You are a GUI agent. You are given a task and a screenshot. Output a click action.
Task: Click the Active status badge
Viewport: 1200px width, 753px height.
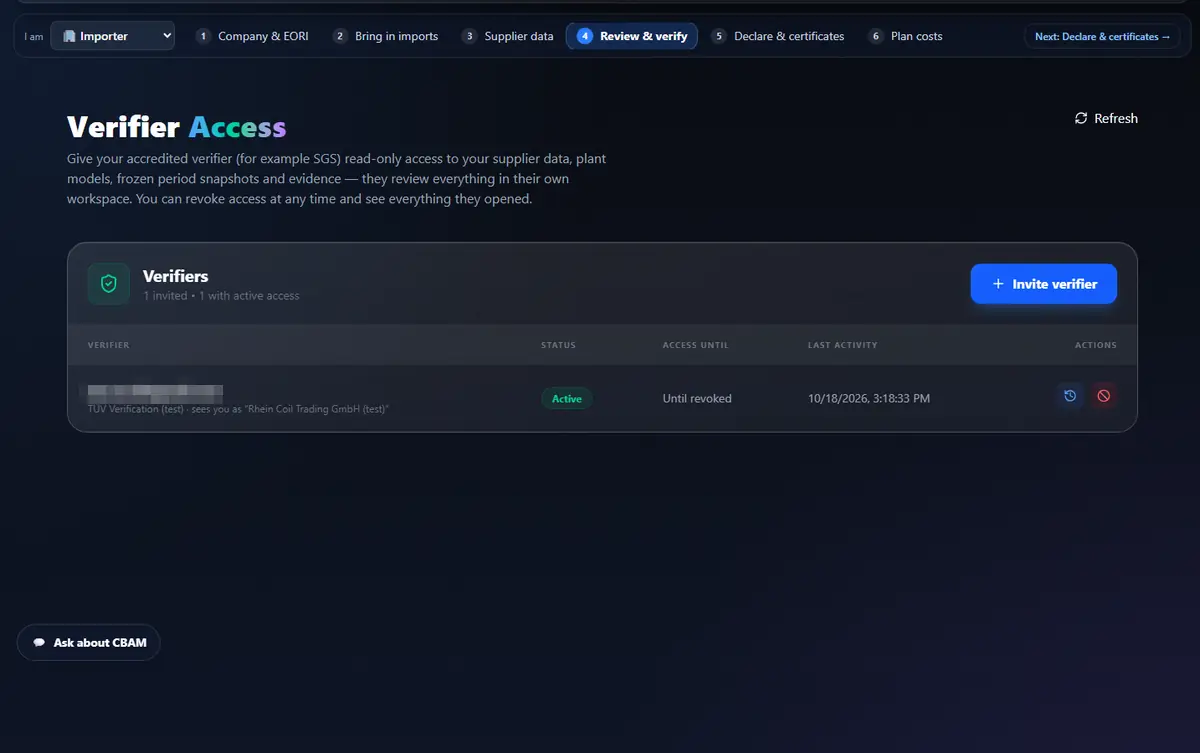coord(567,398)
